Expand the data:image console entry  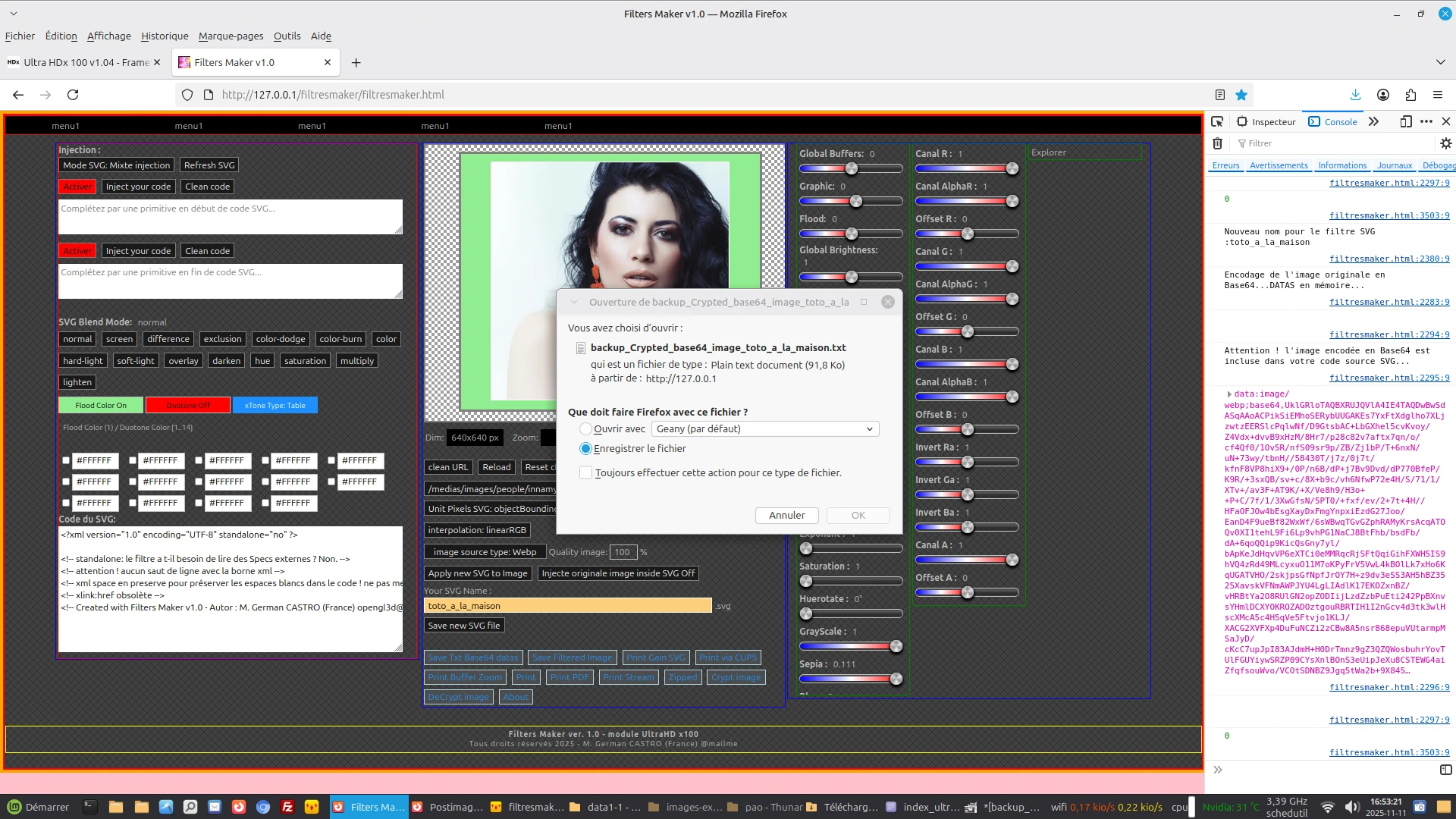(x=1229, y=394)
